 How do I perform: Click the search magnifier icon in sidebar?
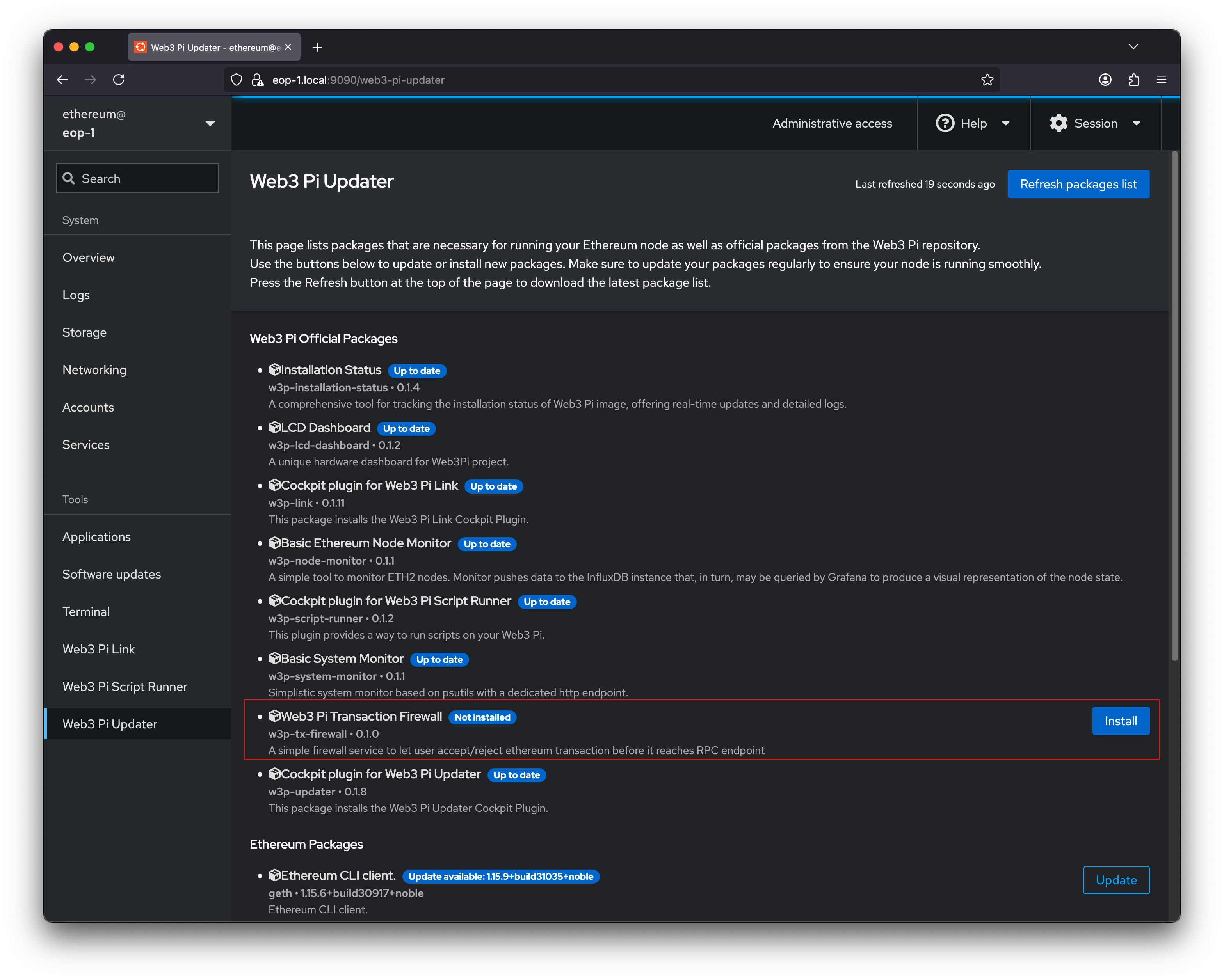tap(69, 179)
